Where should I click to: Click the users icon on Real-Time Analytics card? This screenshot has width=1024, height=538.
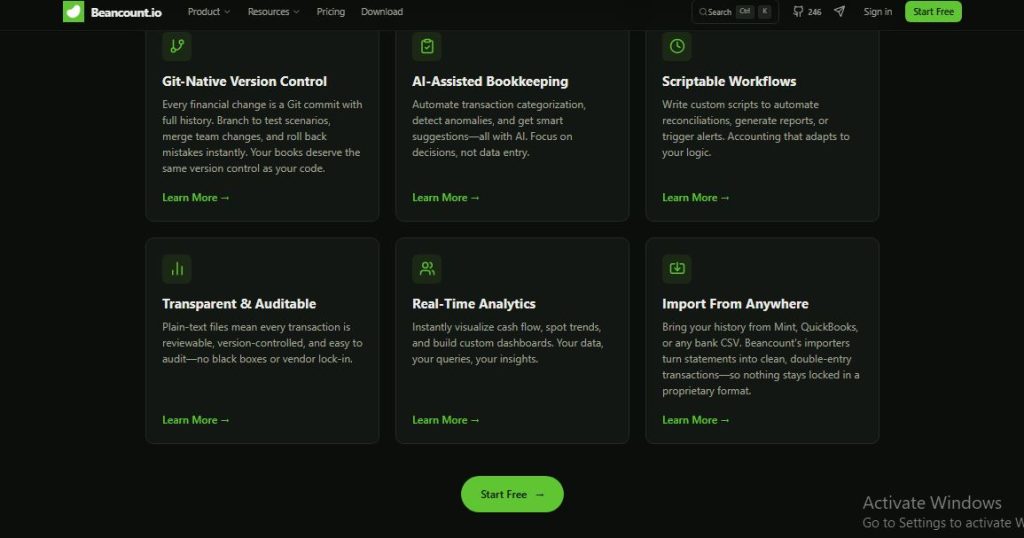point(427,269)
